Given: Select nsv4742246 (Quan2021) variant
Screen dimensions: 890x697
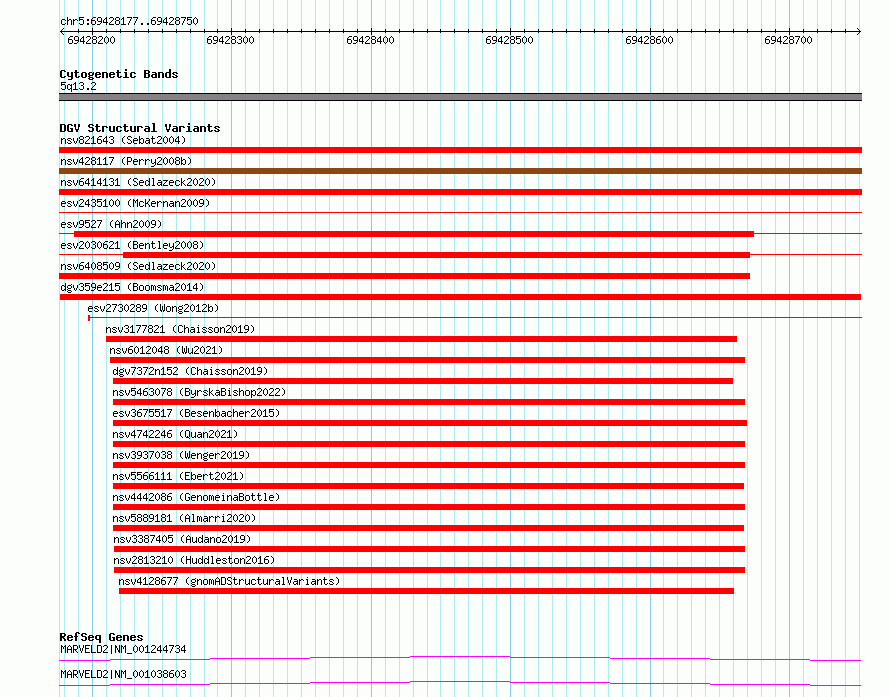Looking at the screenshot, I should coord(175,434).
